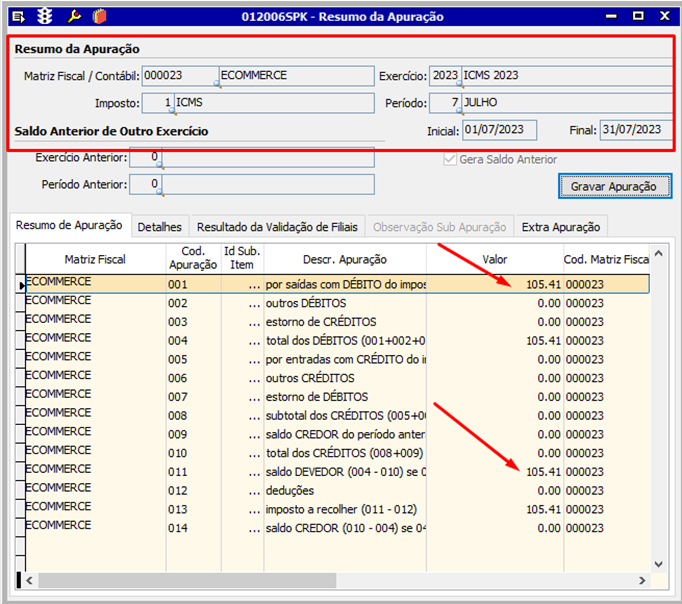Click the Valor column header
Viewport: 682px width, 604px height.
point(494,259)
